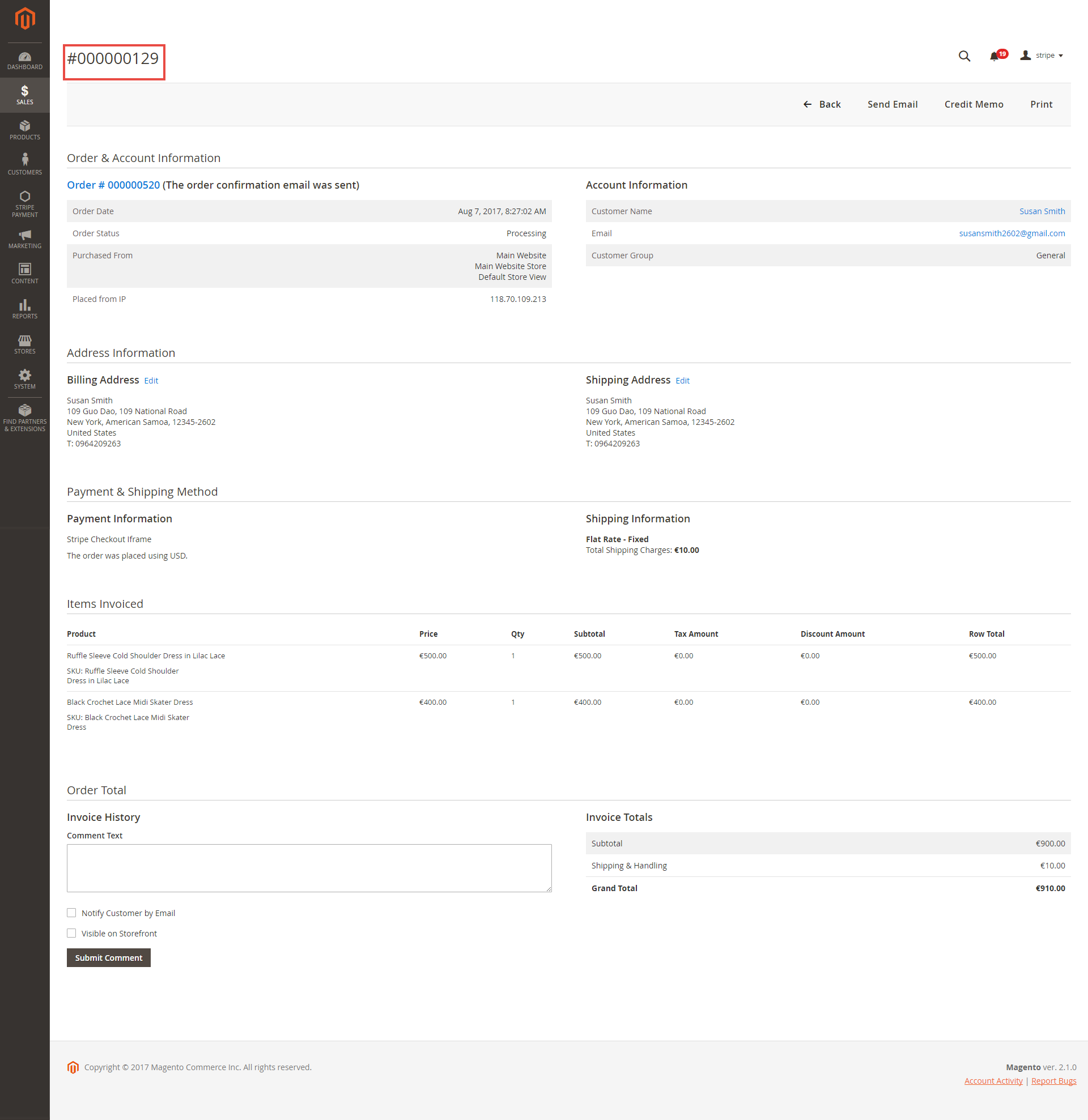1088x1120 pixels.
Task: Select Products in the sidebar
Action: (24, 129)
